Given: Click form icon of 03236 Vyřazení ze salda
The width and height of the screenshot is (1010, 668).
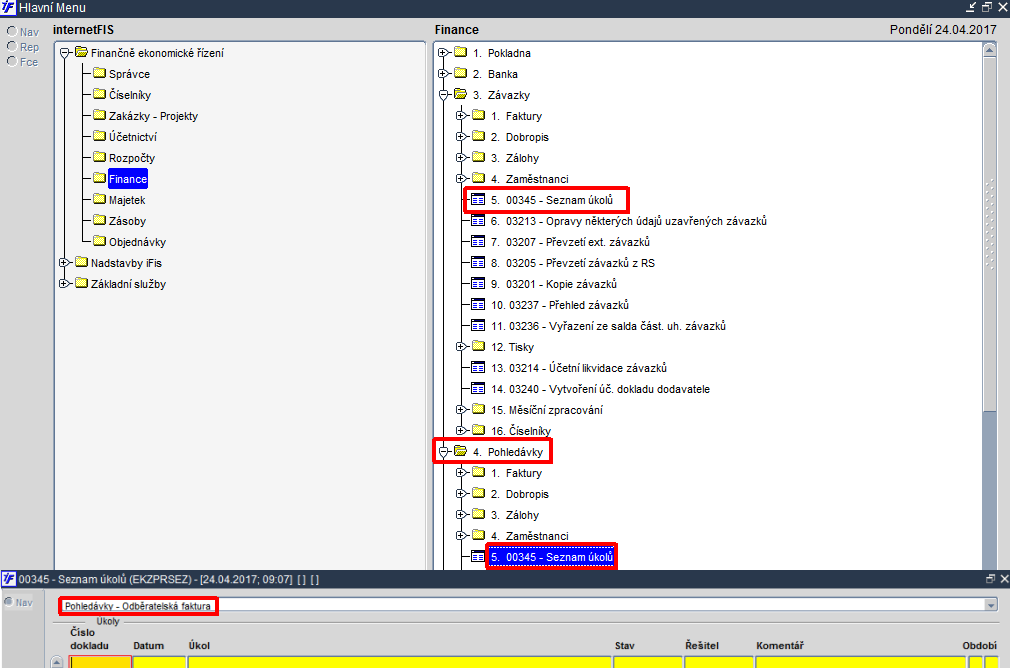Looking at the screenshot, I should pyautogui.click(x=478, y=325).
